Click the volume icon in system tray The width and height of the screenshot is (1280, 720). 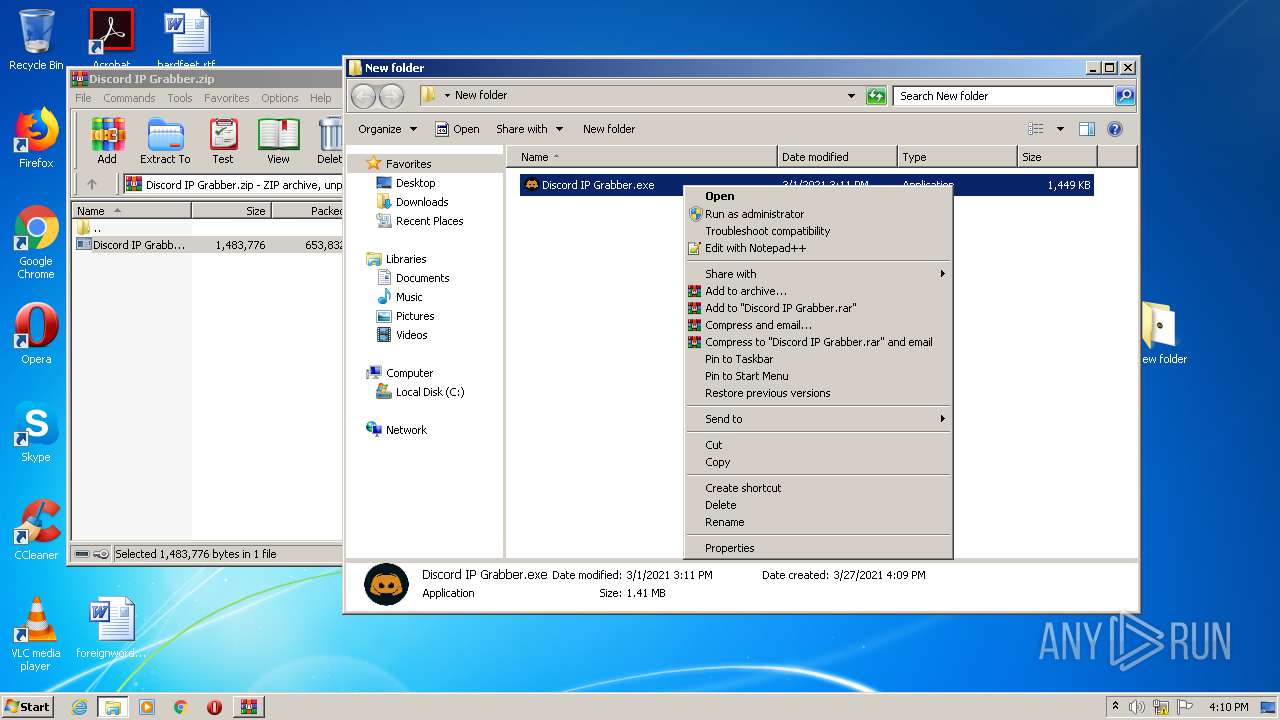pyautogui.click(x=1137, y=707)
